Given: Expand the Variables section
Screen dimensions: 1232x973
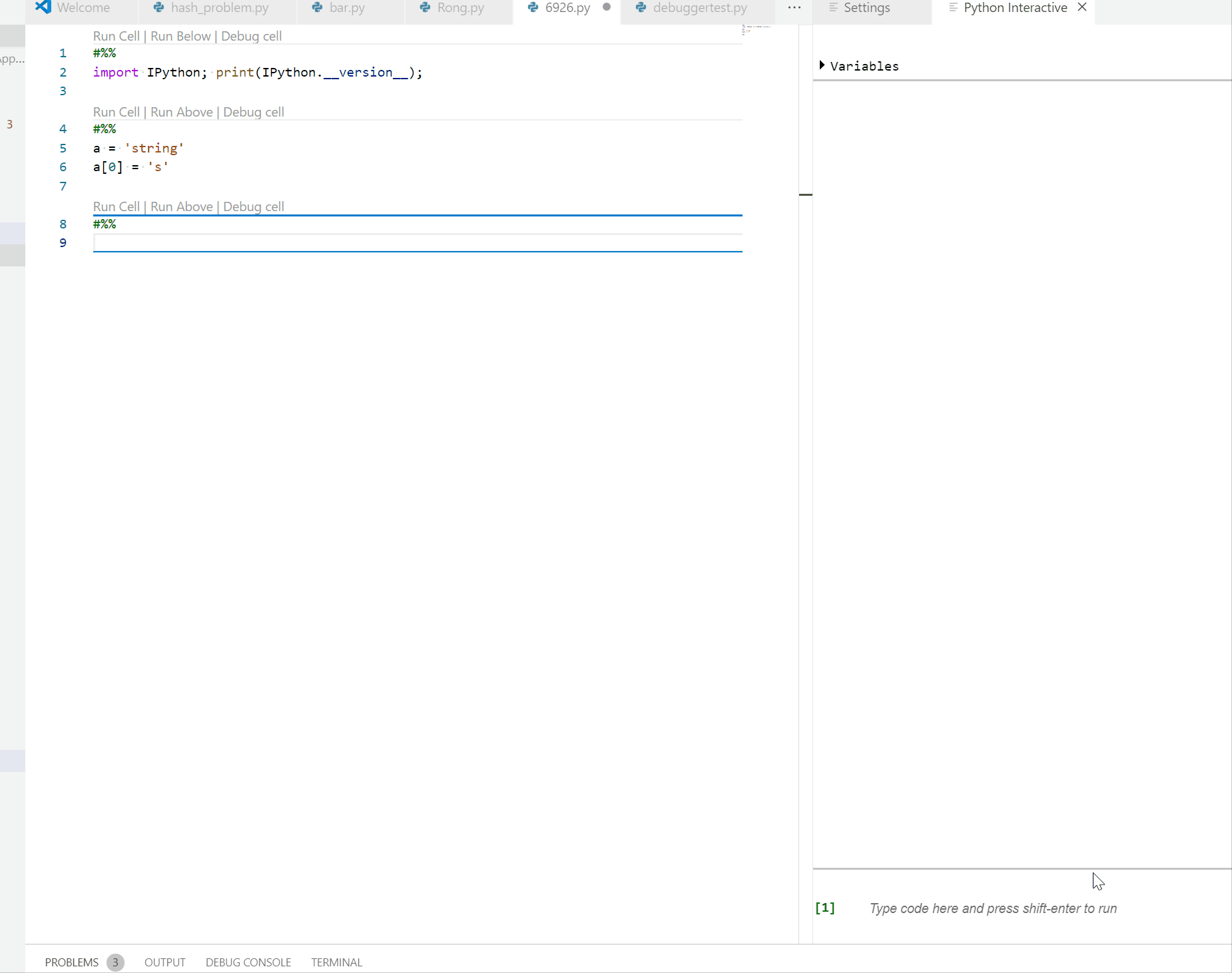Looking at the screenshot, I should 823,65.
